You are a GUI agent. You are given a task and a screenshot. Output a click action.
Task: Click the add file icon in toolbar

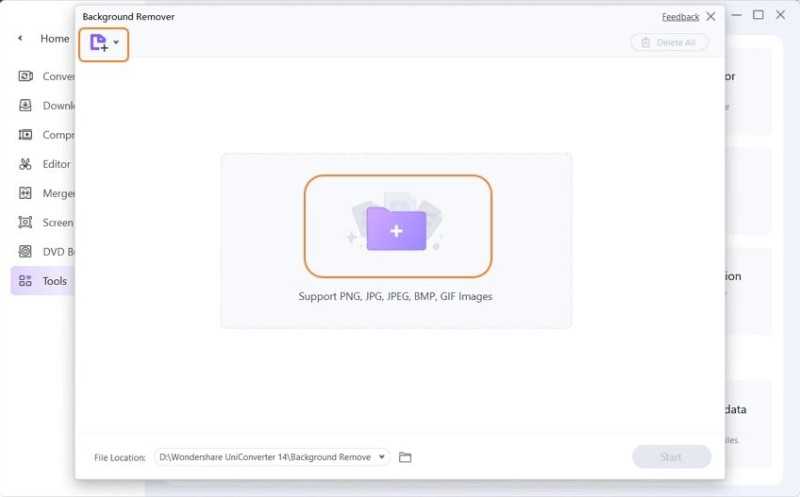99,43
